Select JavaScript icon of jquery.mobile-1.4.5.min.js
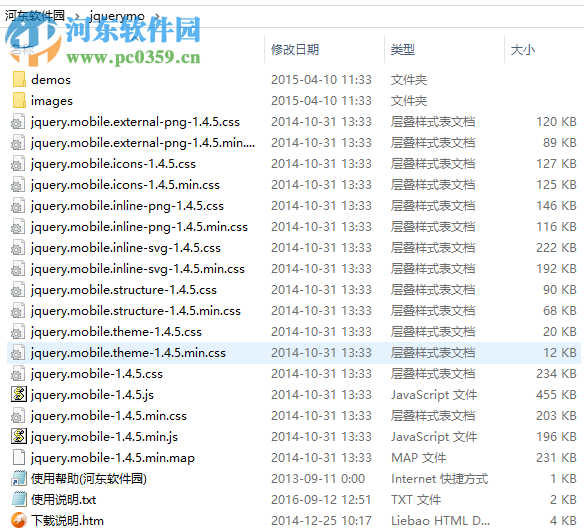 tap(19, 436)
